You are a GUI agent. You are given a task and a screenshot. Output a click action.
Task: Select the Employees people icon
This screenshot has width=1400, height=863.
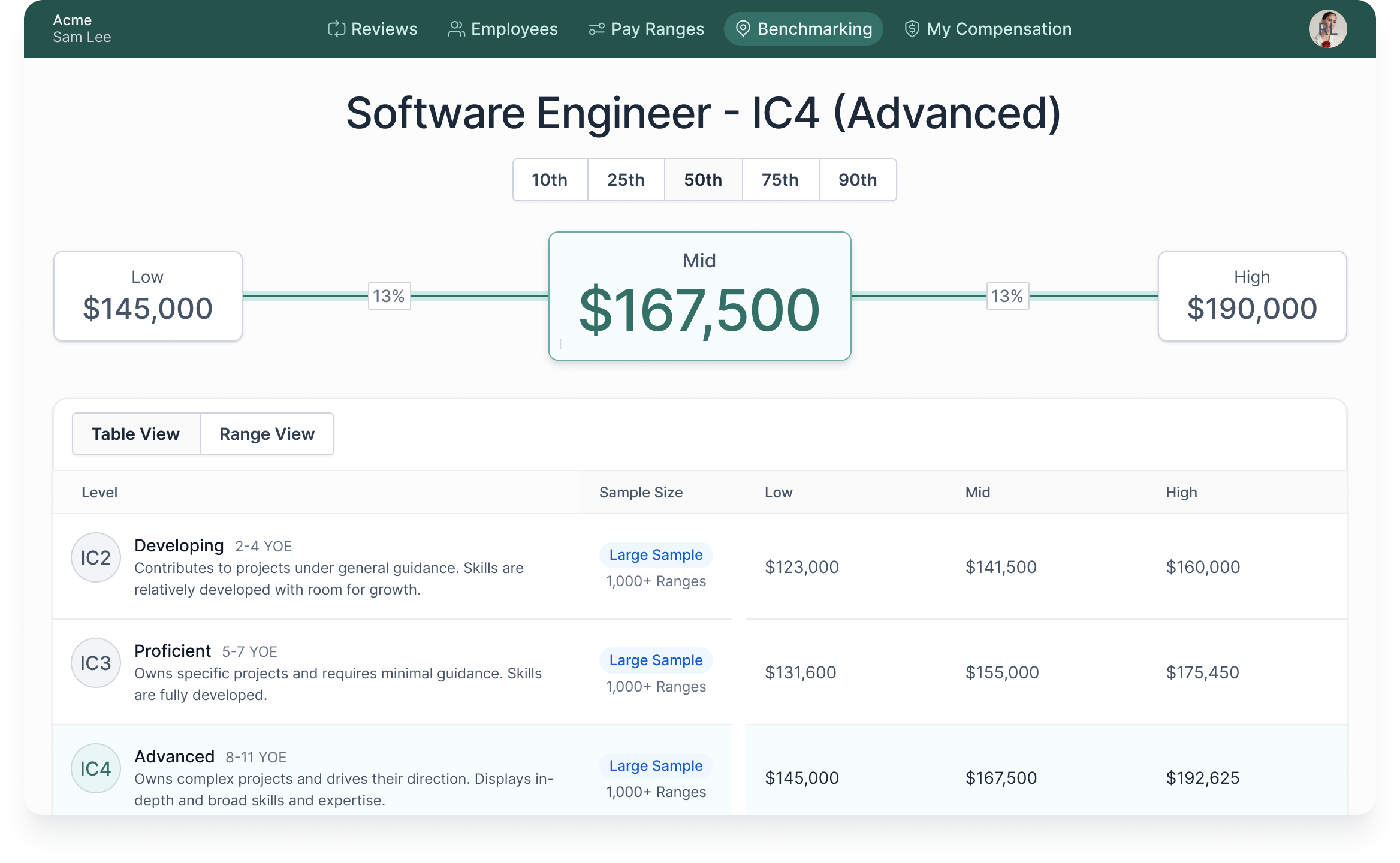(456, 28)
